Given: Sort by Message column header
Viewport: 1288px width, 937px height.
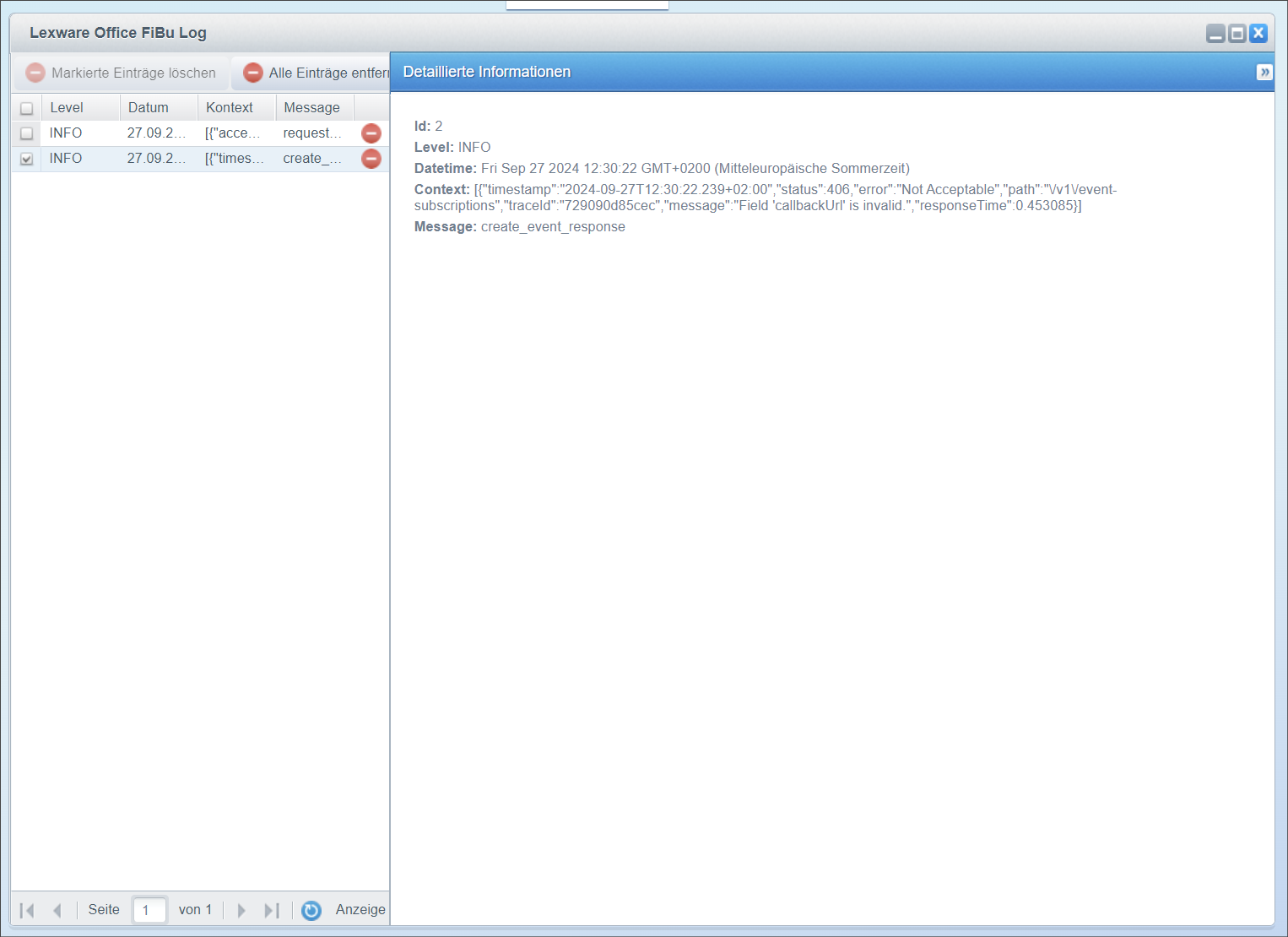Looking at the screenshot, I should (x=315, y=108).
